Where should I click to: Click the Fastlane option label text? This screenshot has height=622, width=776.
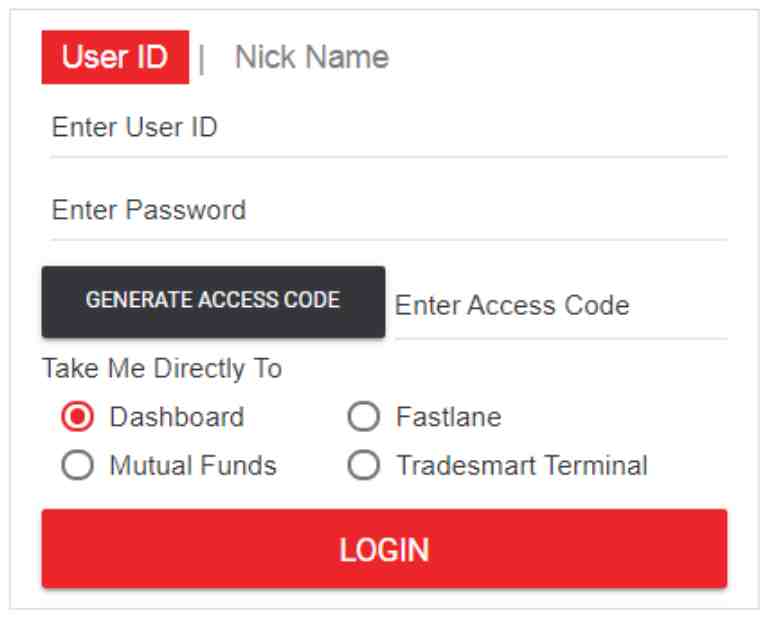[x=448, y=417]
